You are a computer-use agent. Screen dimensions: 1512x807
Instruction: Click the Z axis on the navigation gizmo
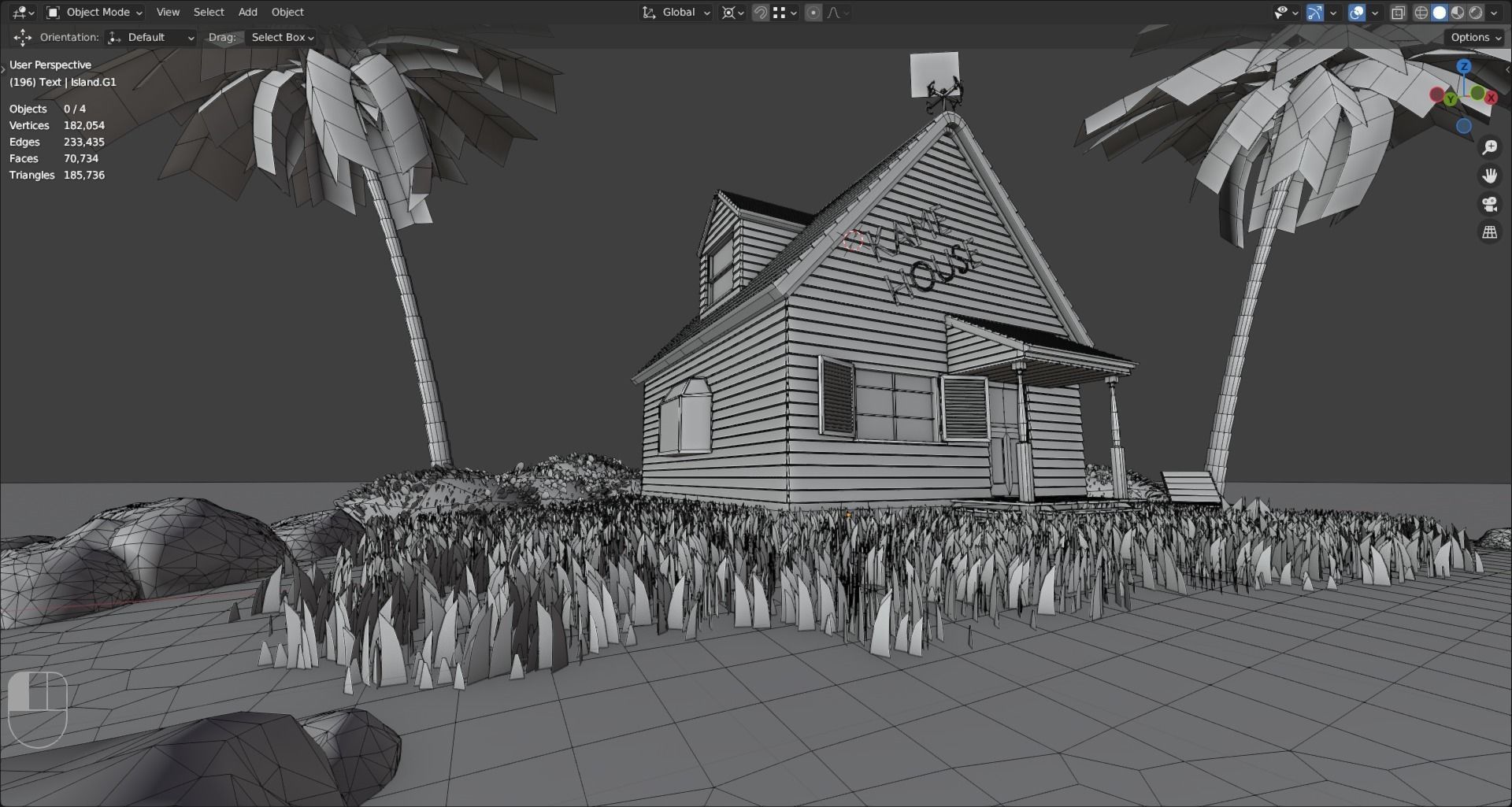(x=1464, y=66)
